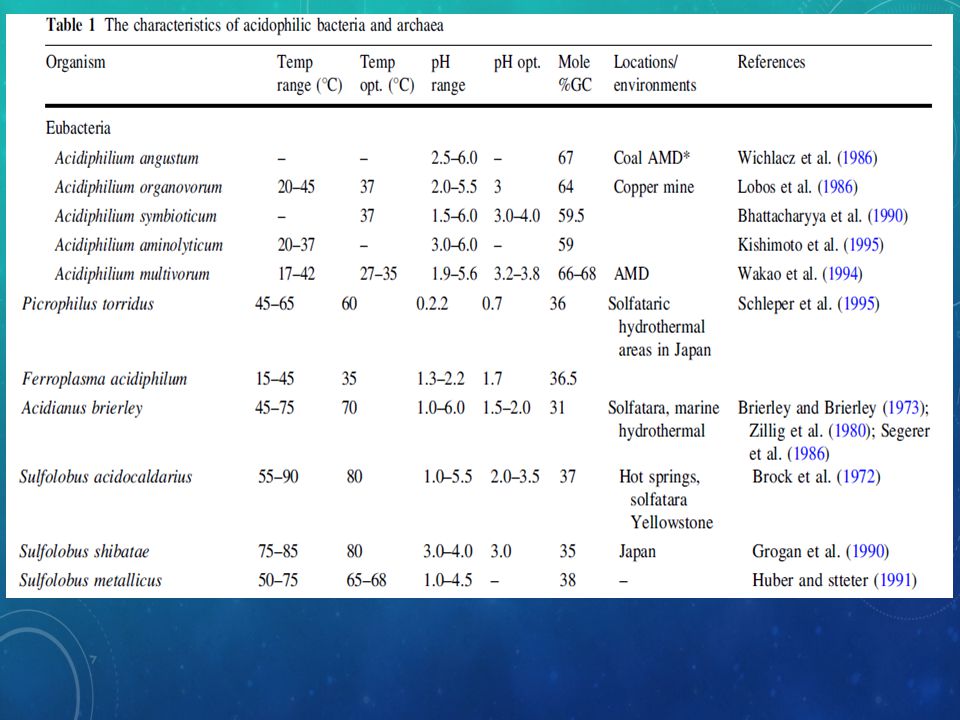This screenshot has width=960, height=720.
Task: Open the 1995 link for Kishimoto et al.
Action: [x=863, y=245]
